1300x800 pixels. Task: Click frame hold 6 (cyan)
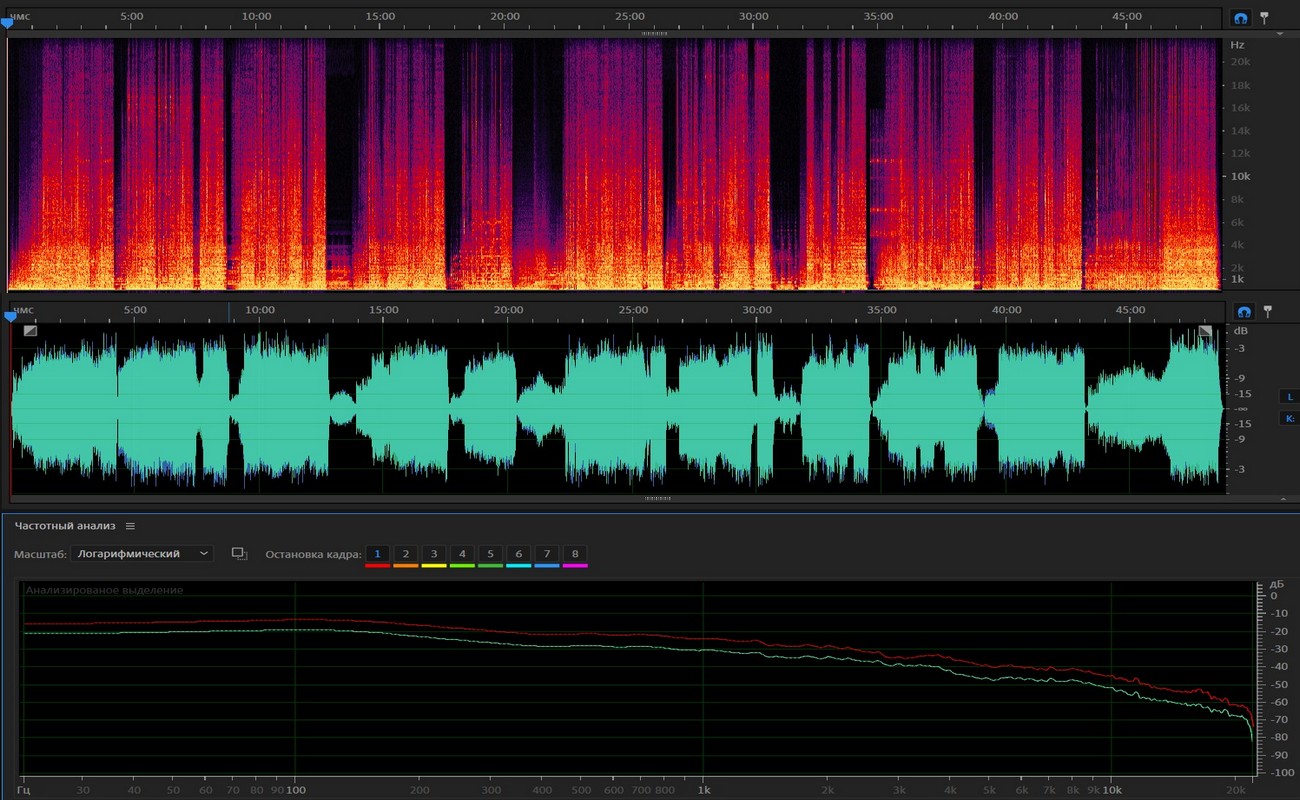[518, 554]
